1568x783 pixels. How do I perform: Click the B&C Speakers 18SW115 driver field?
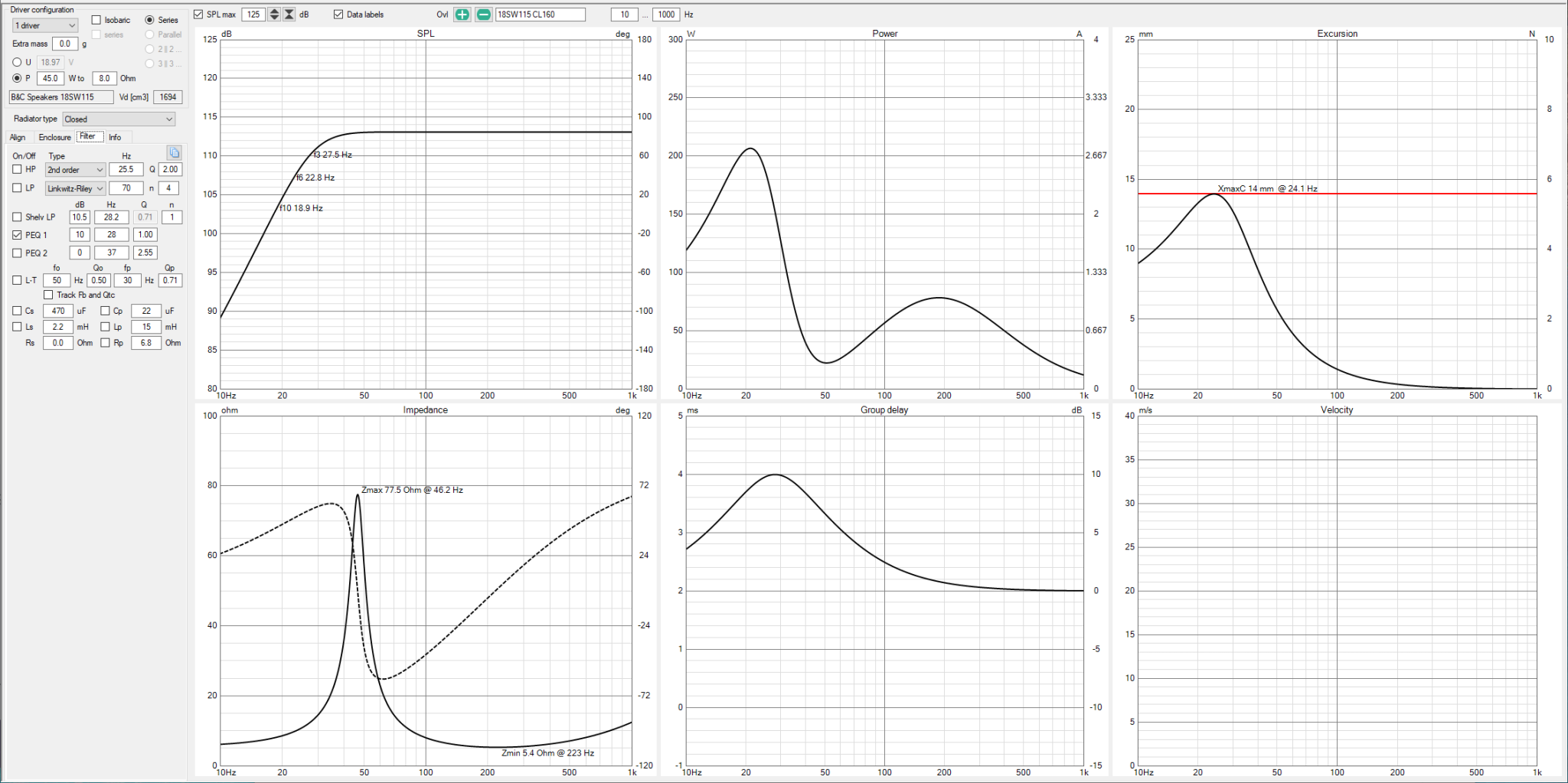[61, 97]
